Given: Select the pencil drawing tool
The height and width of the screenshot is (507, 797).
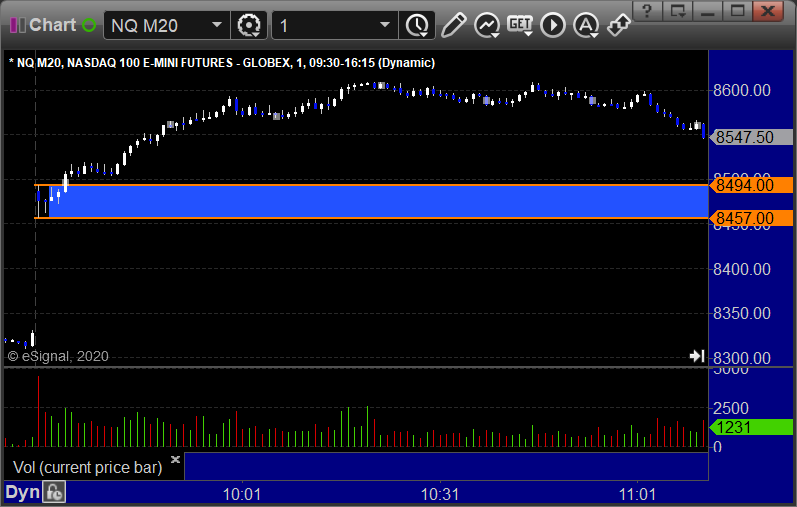Looking at the screenshot, I should pyautogui.click(x=453, y=25).
